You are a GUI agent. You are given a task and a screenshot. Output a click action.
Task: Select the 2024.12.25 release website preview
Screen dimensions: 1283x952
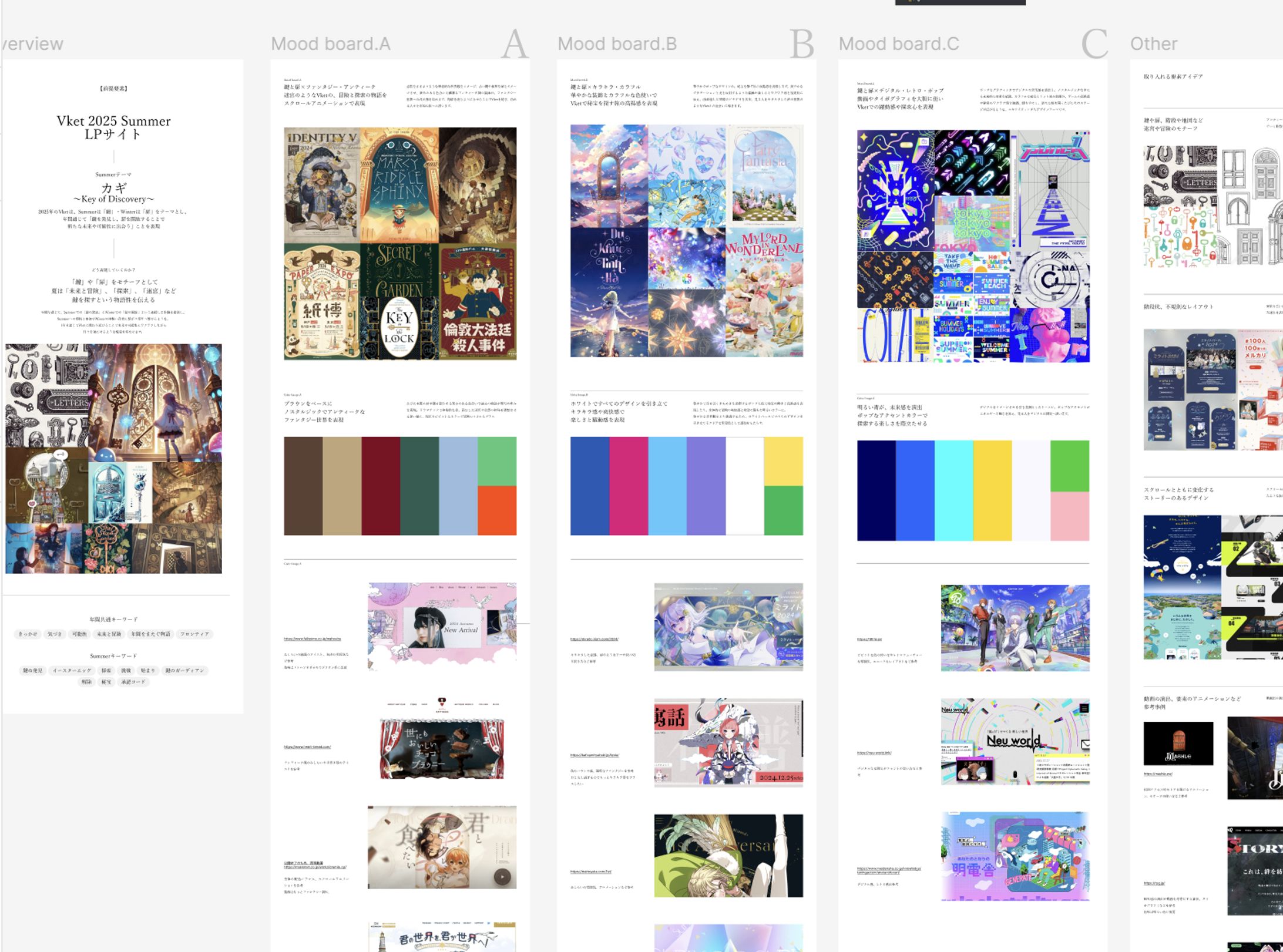(x=728, y=742)
